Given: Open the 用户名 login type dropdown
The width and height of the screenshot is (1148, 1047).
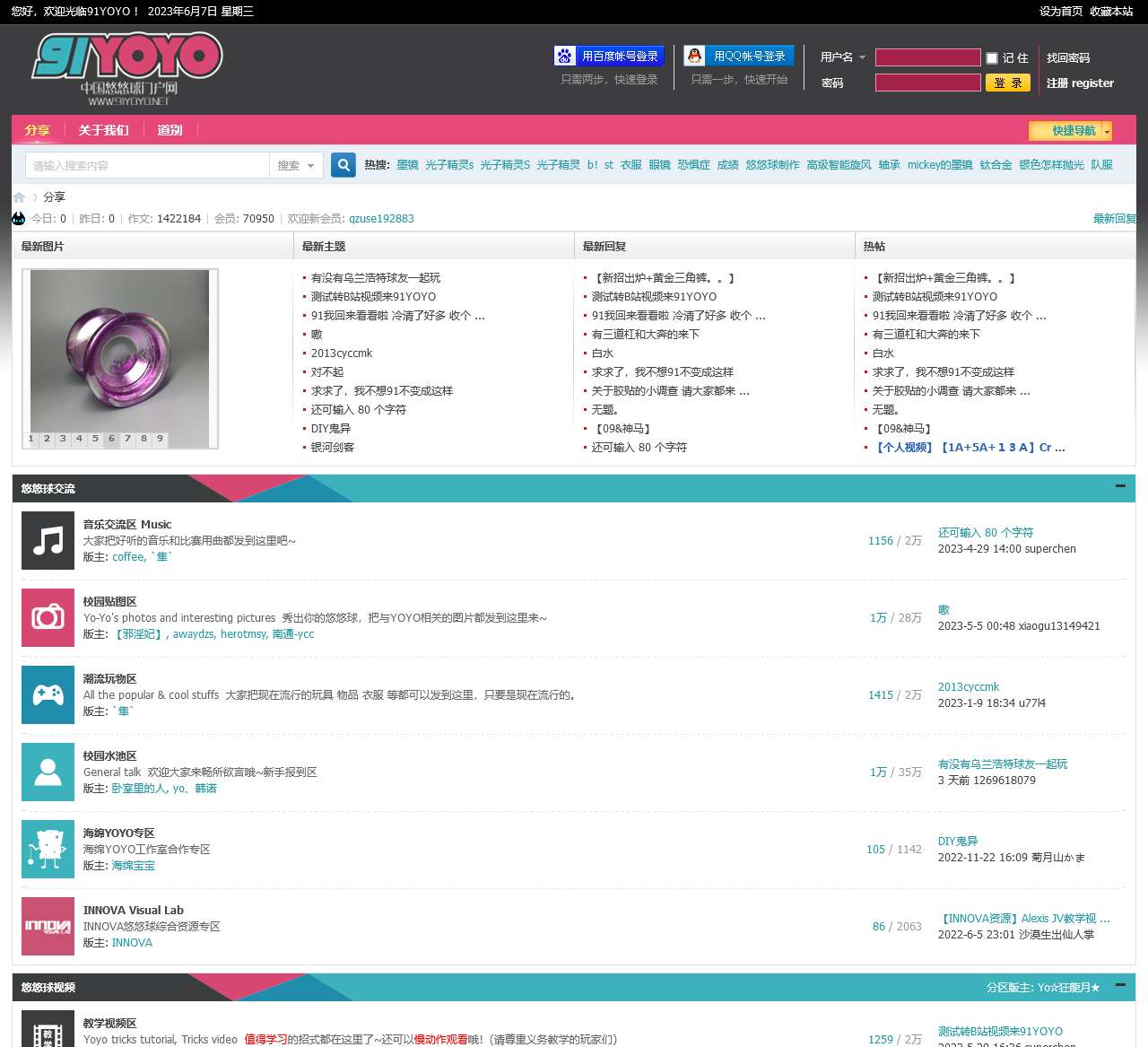Looking at the screenshot, I should click(843, 57).
